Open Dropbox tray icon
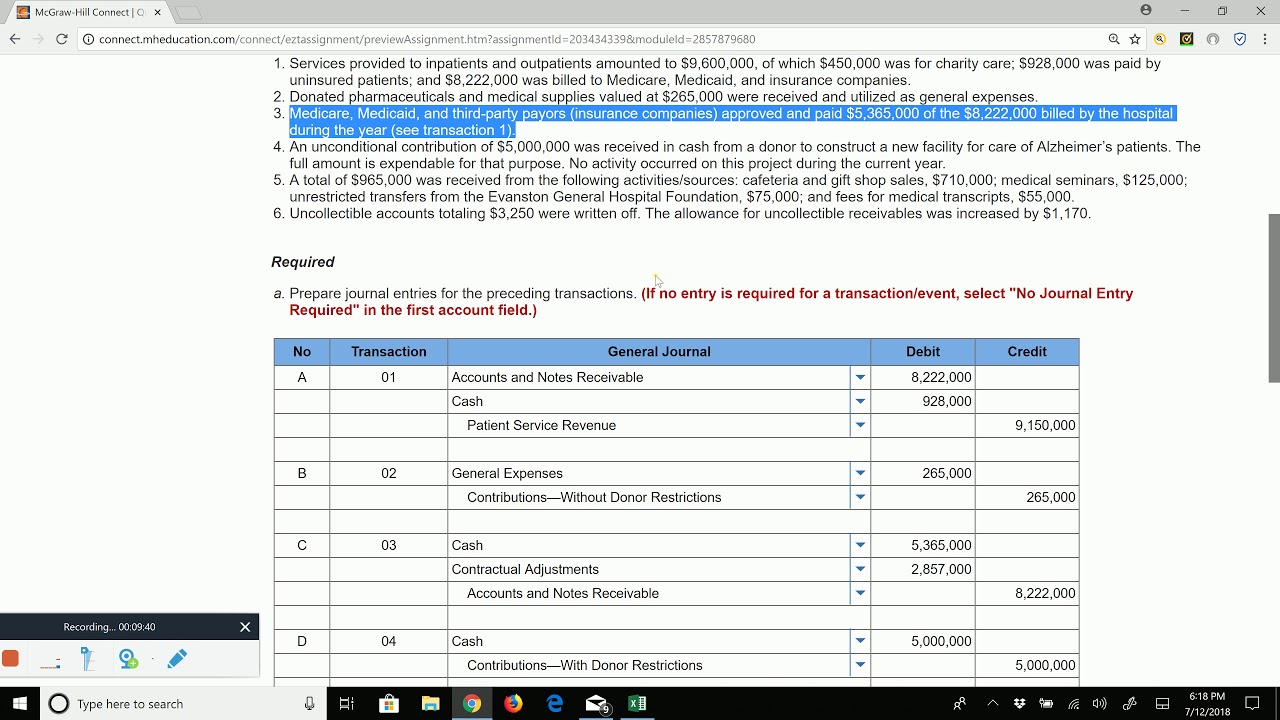The image size is (1280, 720). point(1019,704)
